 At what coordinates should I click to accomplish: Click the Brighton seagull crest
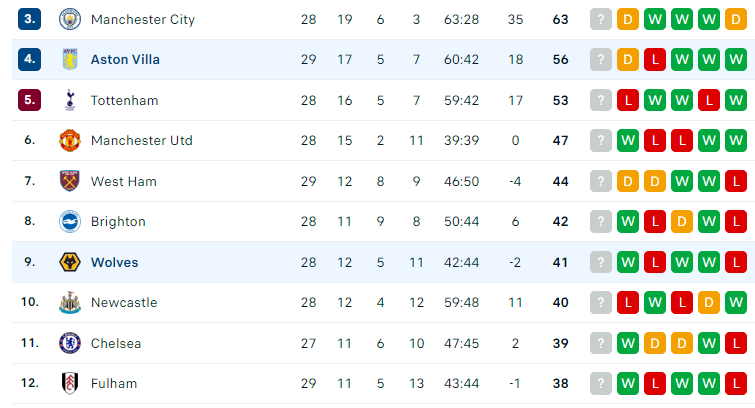70,222
